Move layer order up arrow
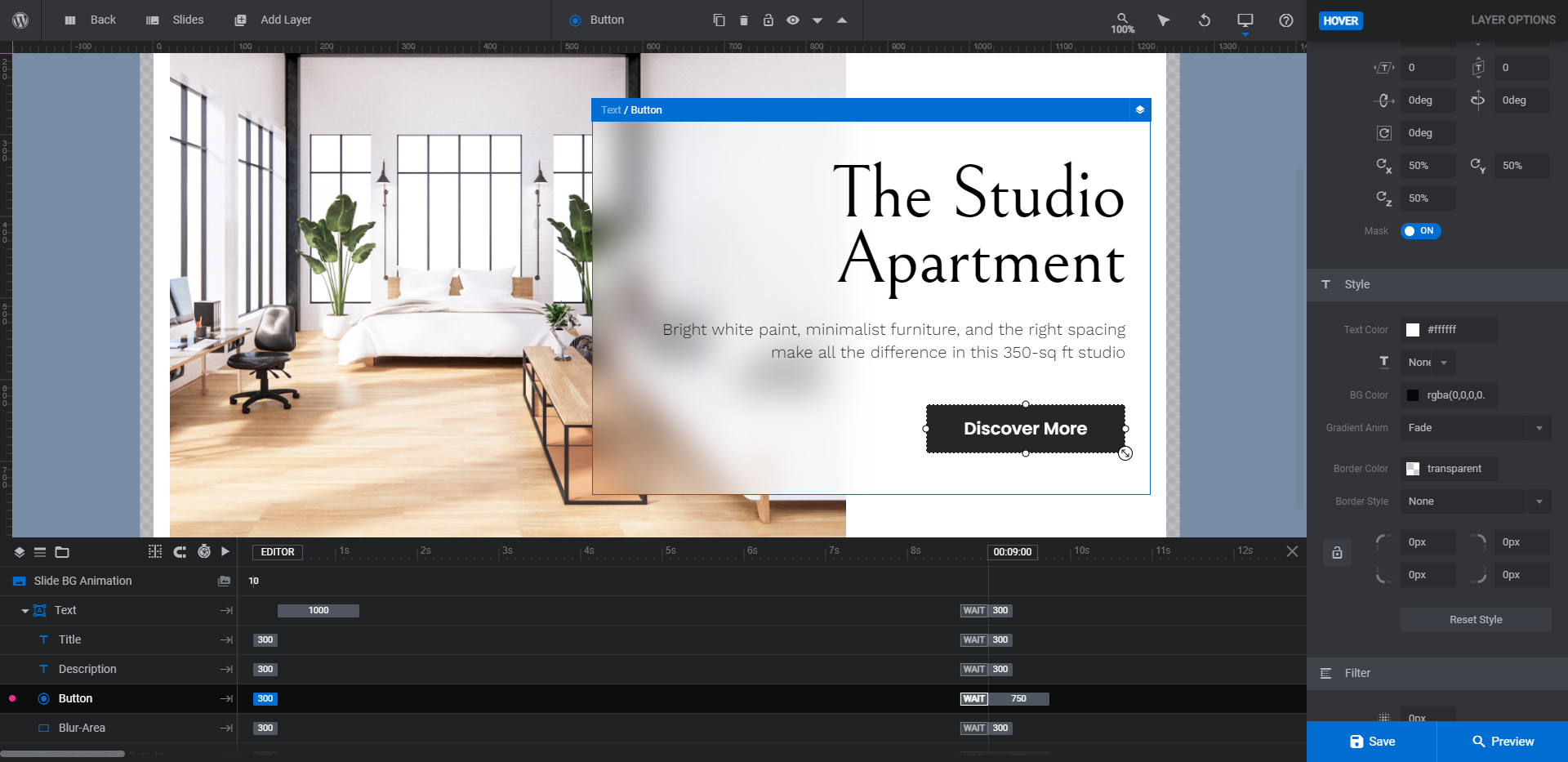 coord(841,20)
